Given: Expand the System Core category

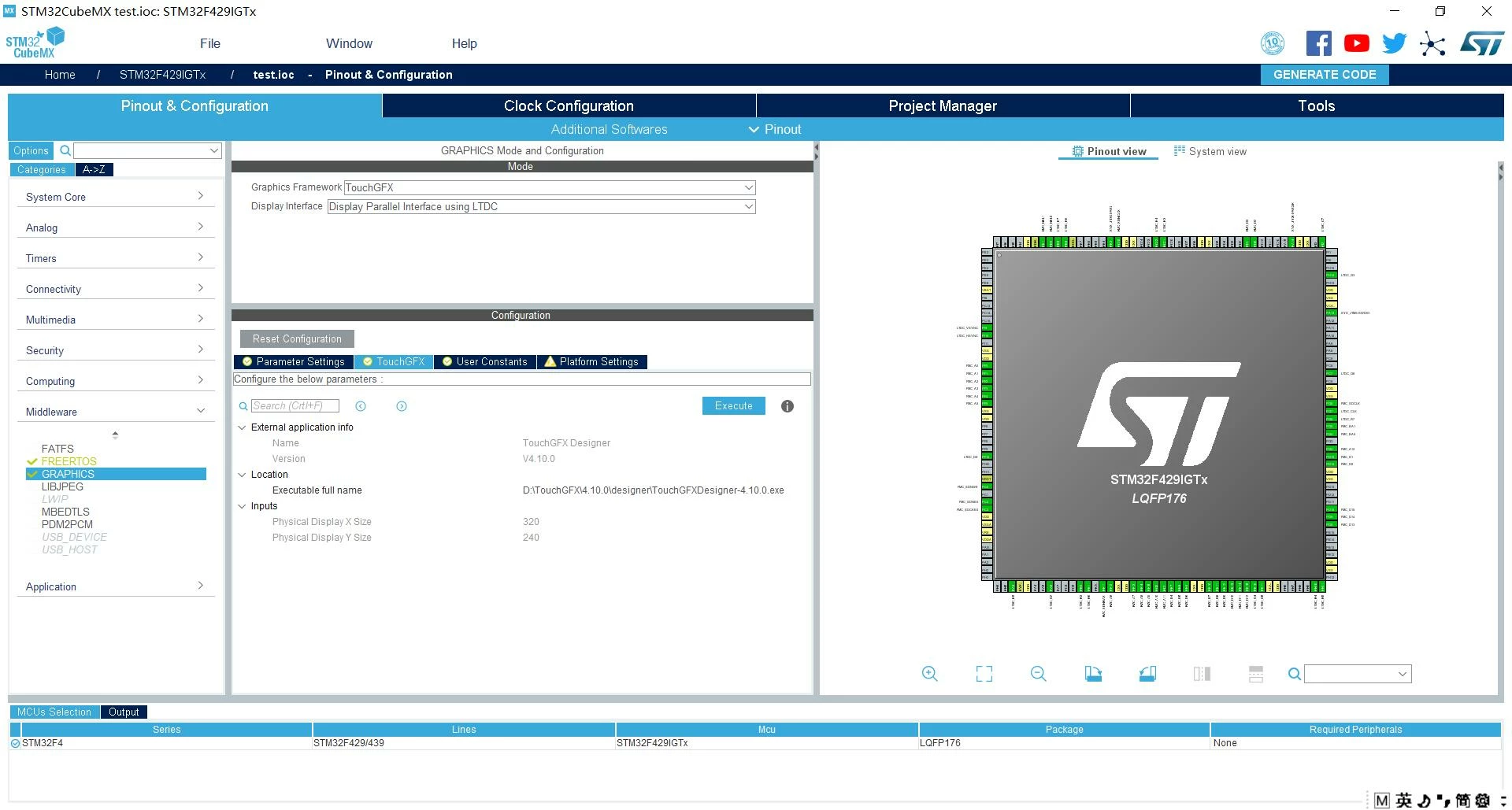Looking at the screenshot, I should click(115, 197).
